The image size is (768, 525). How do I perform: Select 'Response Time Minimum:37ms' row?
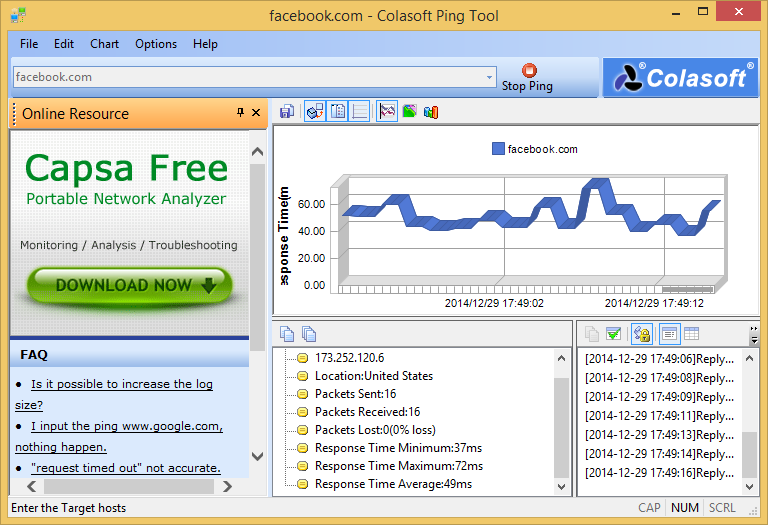pos(398,448)
